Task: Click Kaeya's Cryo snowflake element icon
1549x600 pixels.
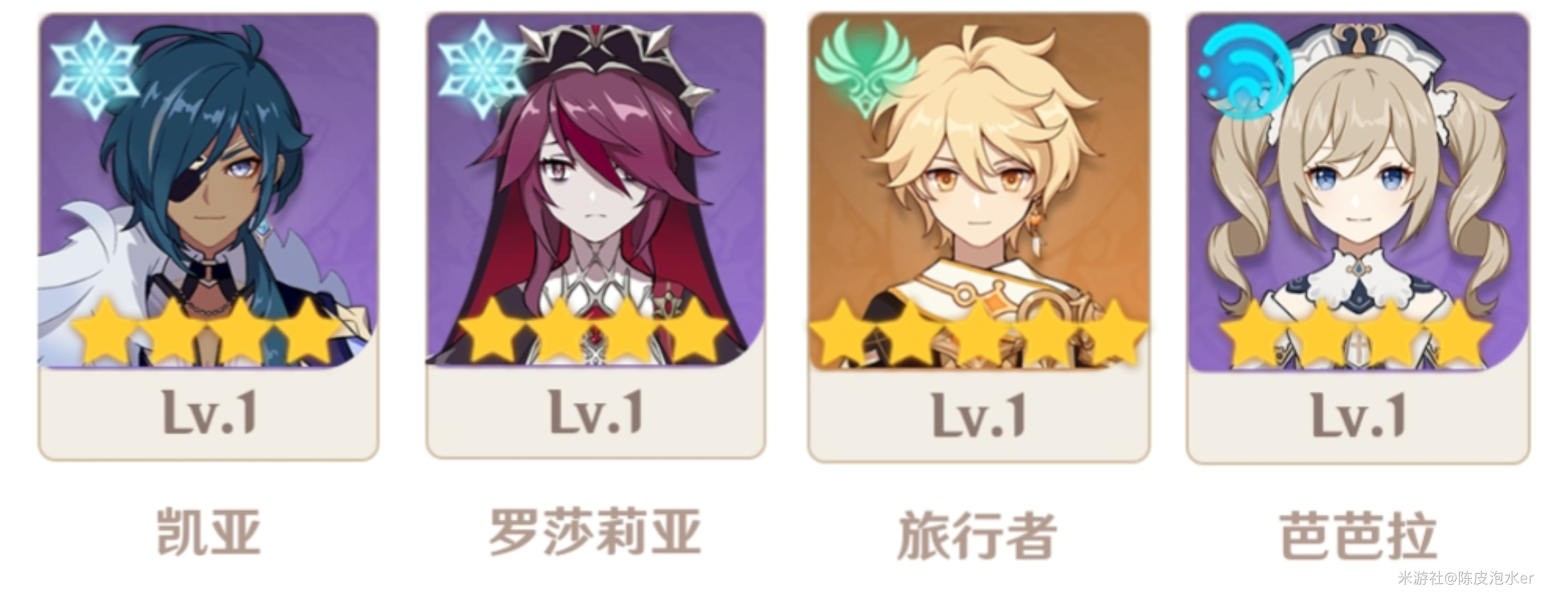Action: (94, 70)
